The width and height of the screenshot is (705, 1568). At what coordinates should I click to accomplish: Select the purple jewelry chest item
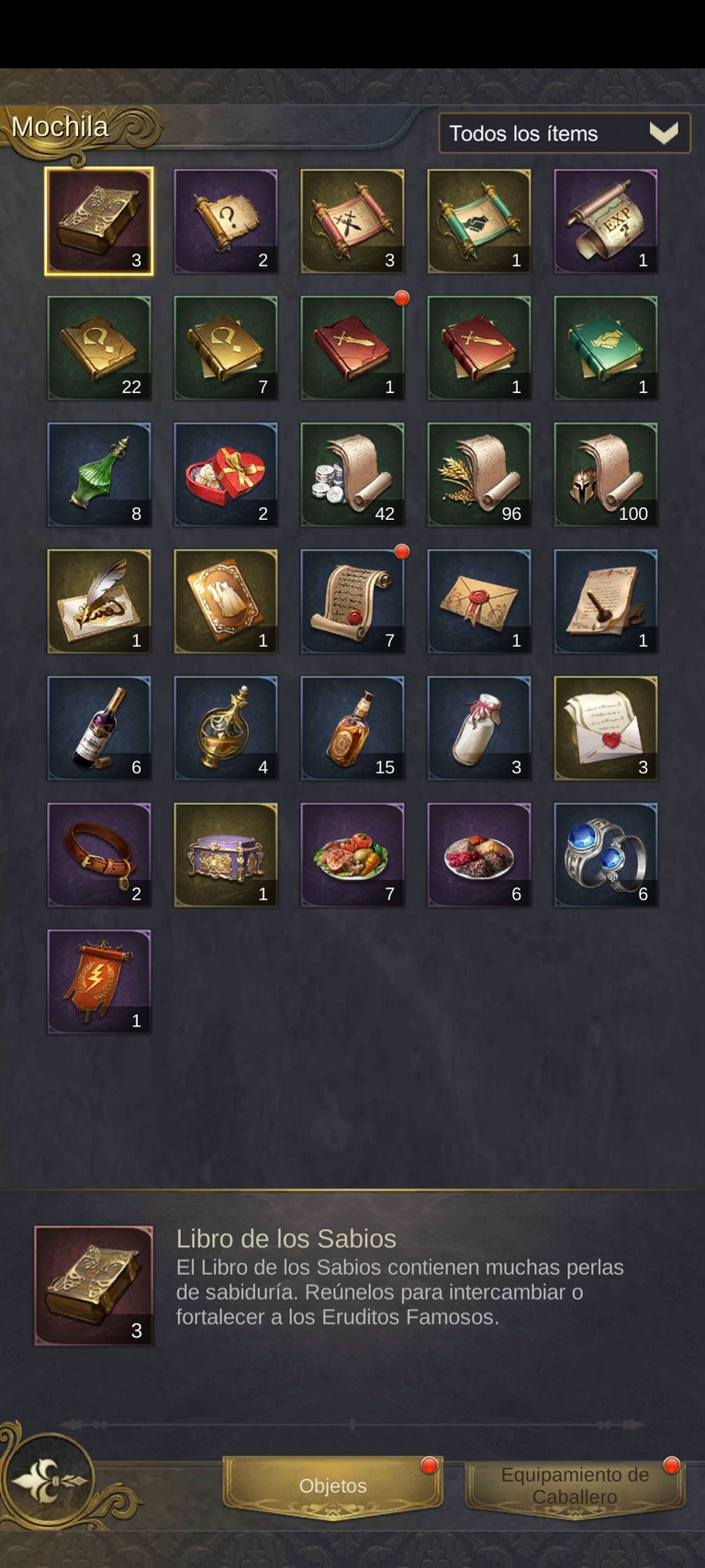coord(226,855)
